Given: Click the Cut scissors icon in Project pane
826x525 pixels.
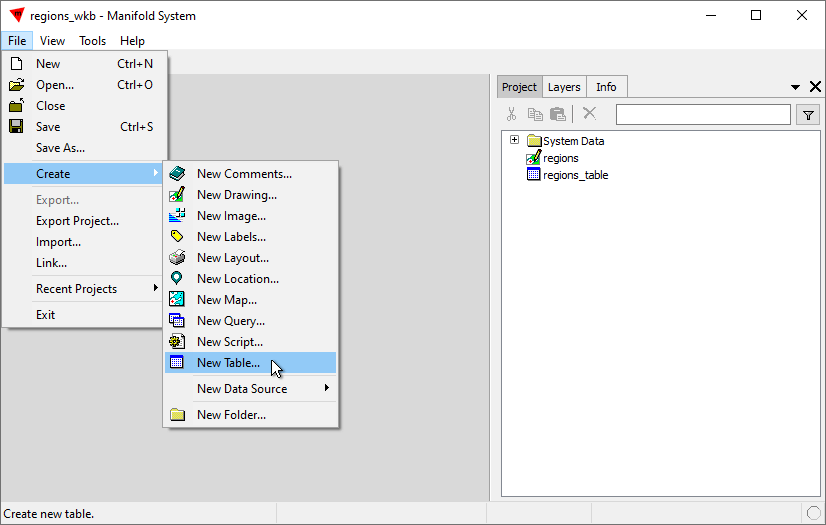Looking at the screenshot, I should tap(511, 114).
